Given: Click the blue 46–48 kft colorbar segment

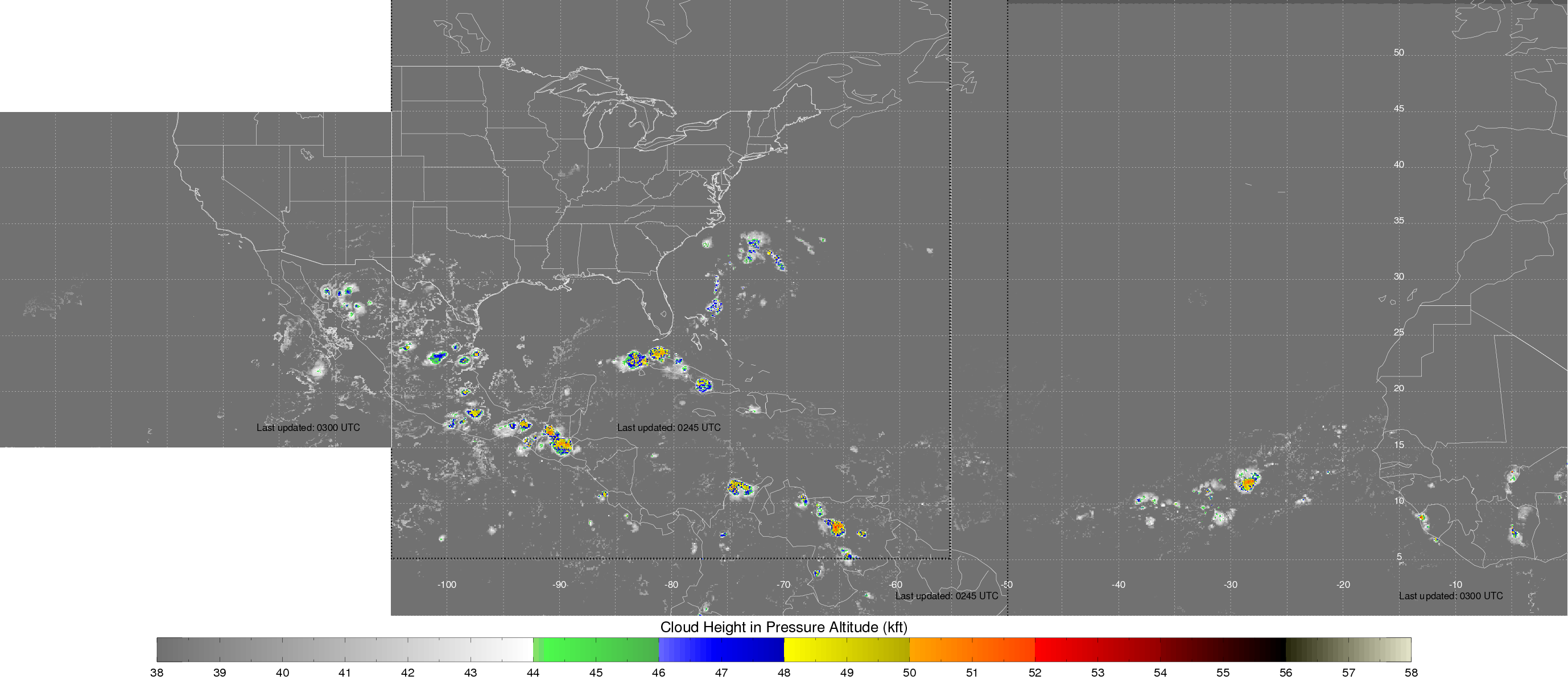Looking at the screenshot, I should pos(721,649).
